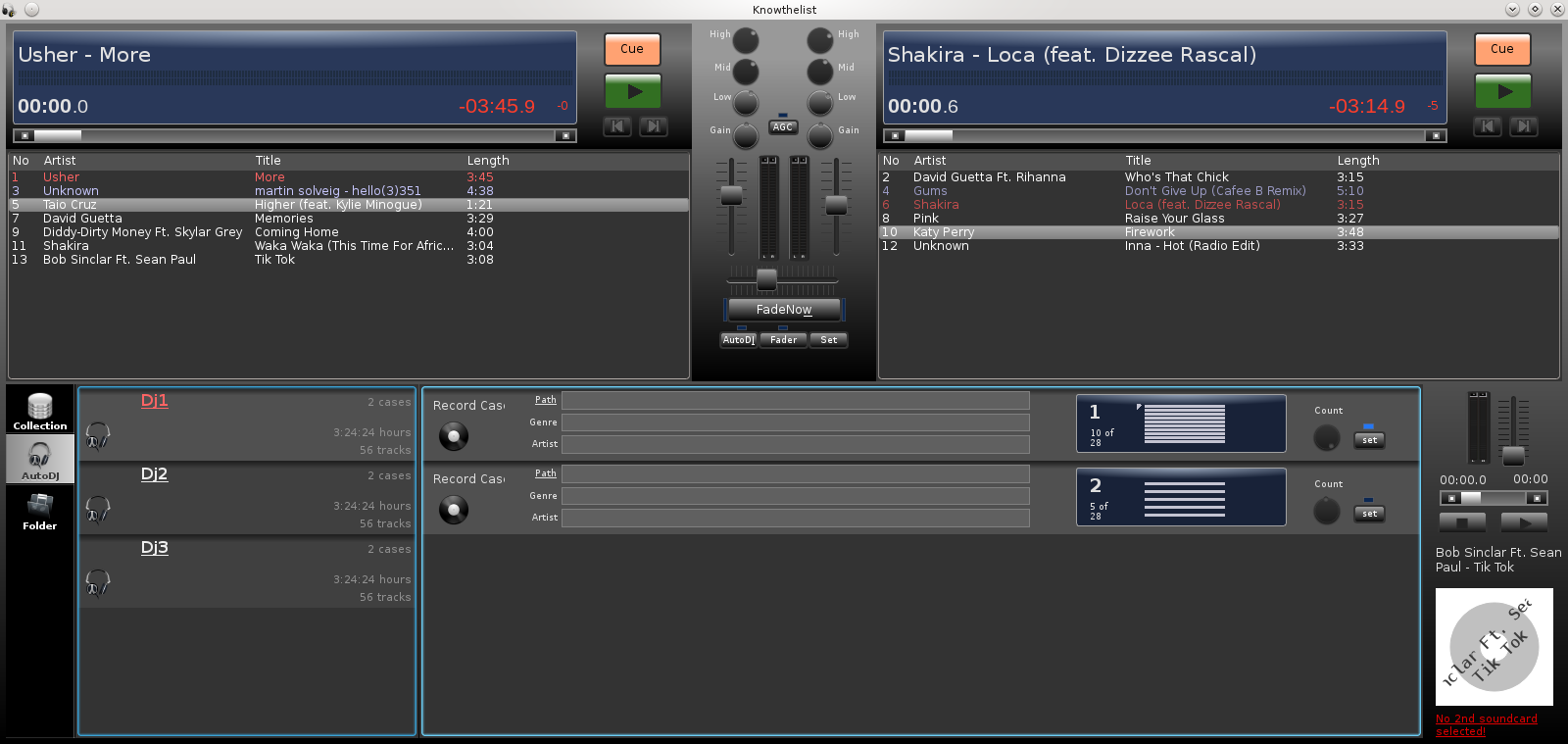Open the Folder view in sidebar

coord(40,510)
